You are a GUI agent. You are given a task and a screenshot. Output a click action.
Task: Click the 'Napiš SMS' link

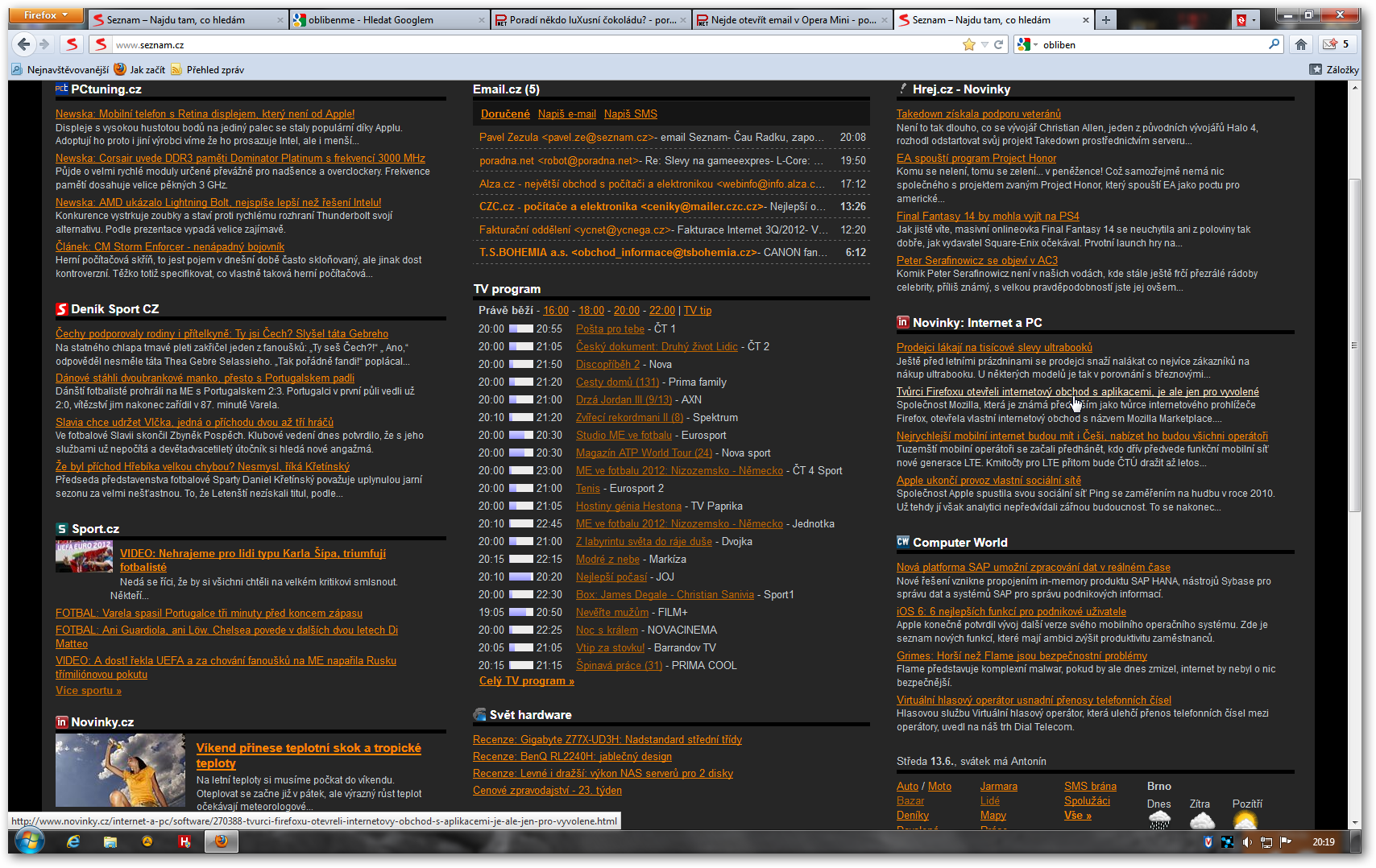click(631, 114)
